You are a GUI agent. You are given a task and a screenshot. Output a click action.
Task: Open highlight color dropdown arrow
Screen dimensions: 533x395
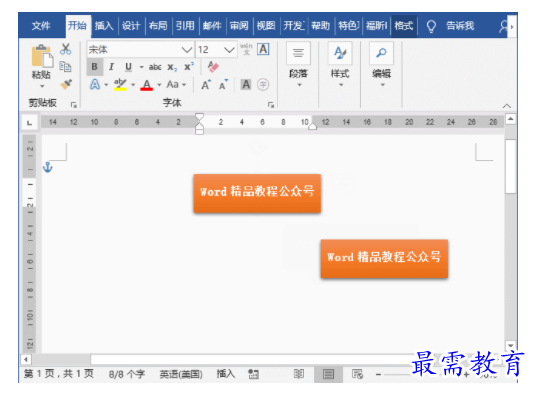(x=133, y=85)
